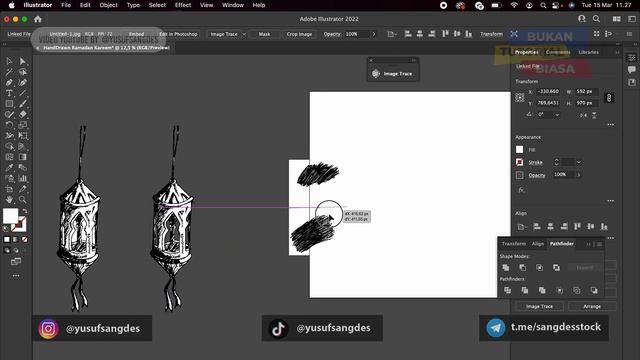Click the large Fill box in the toolbox

pos(11,216)
